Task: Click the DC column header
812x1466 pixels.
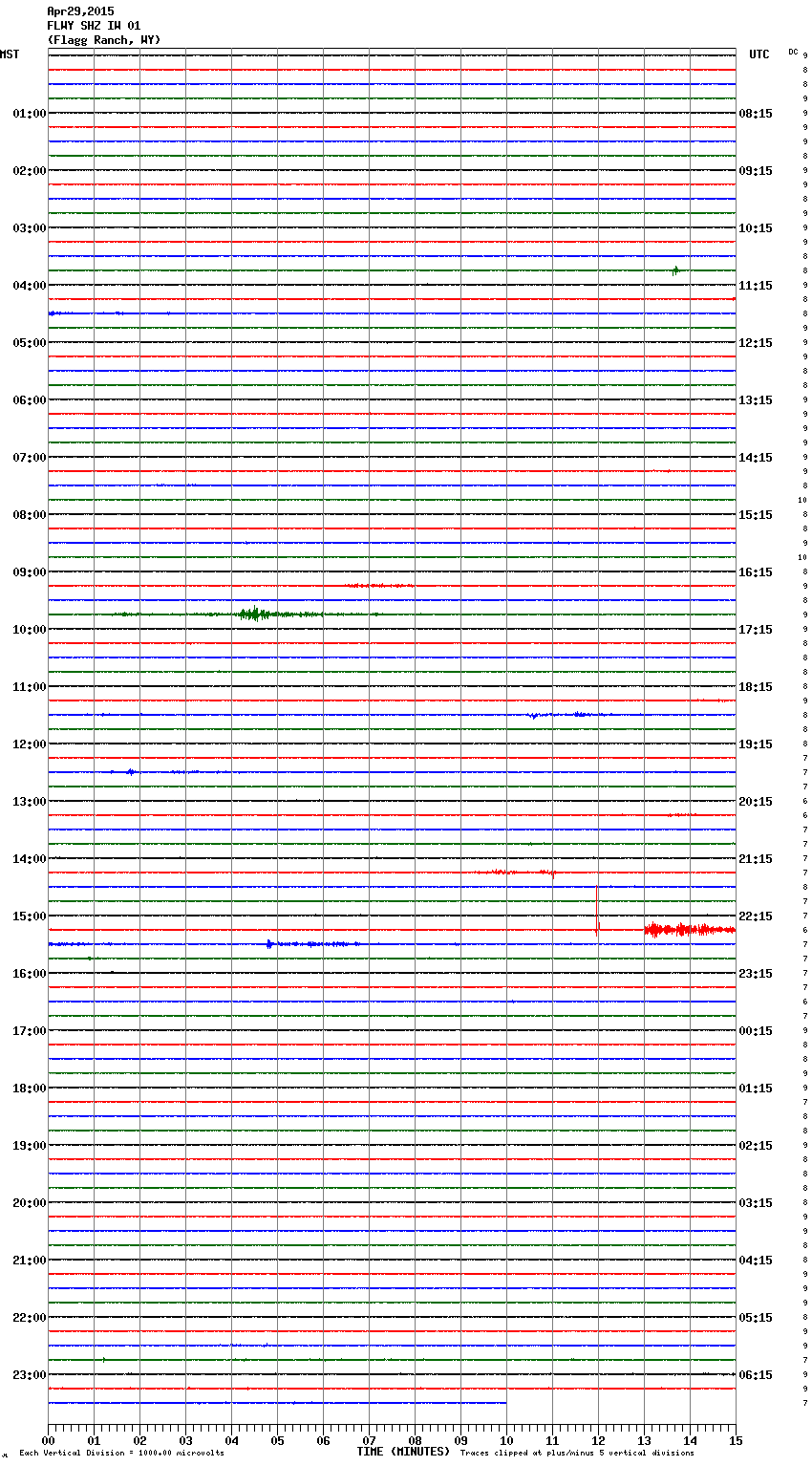Action: pyautogui.click(x=793, y=52)
